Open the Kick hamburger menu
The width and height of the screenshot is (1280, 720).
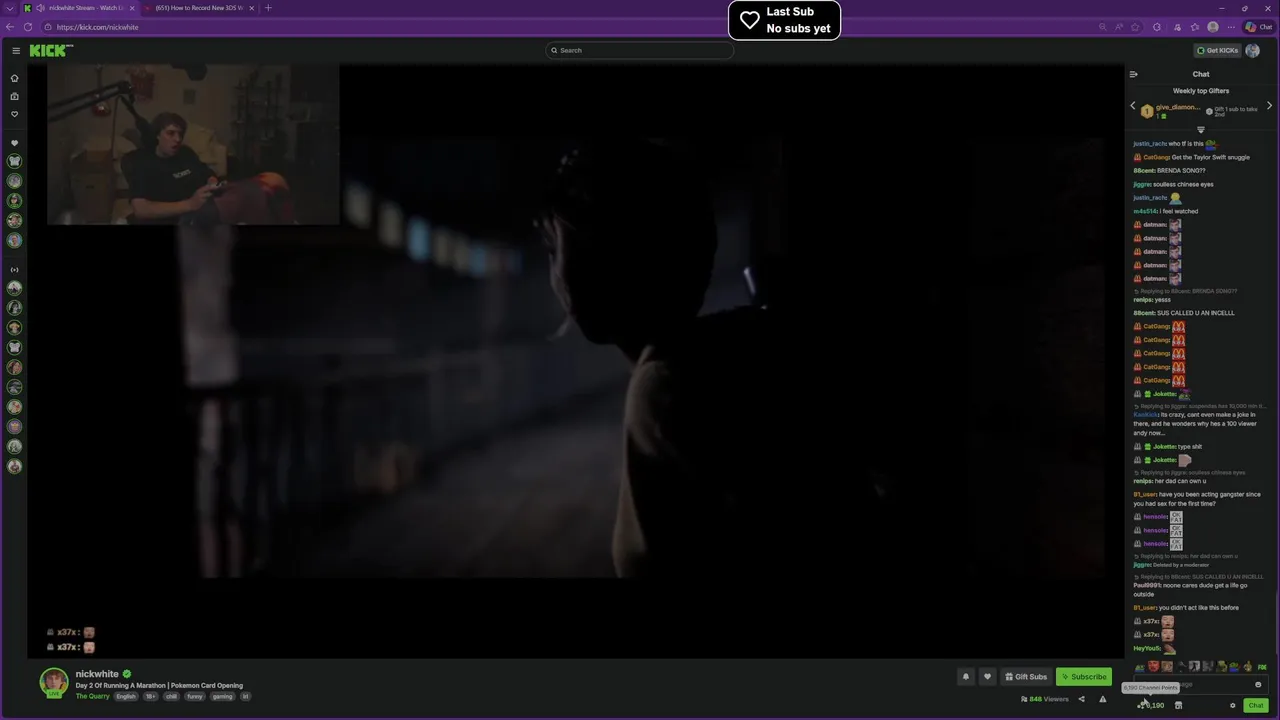pyautogui.click(x=16, y=50)
